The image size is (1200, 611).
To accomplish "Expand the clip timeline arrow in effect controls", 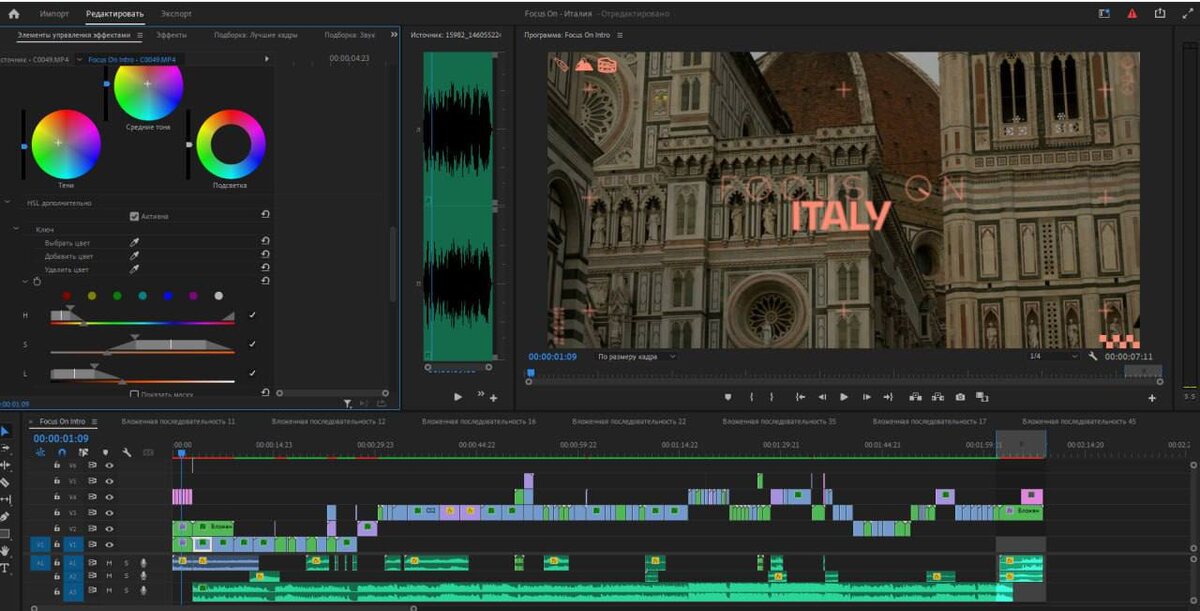I will click(x=266, y=59).
